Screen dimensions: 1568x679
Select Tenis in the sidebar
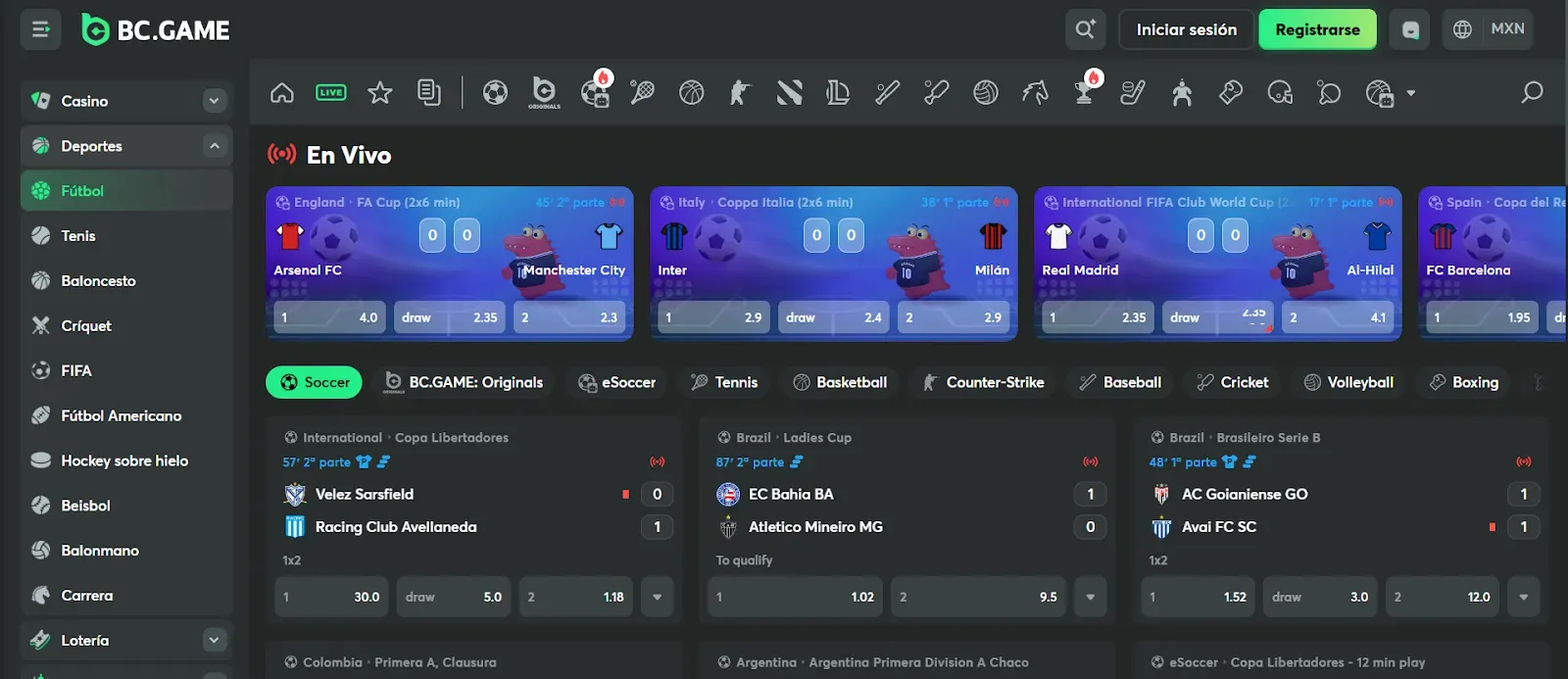coord(126,236)
